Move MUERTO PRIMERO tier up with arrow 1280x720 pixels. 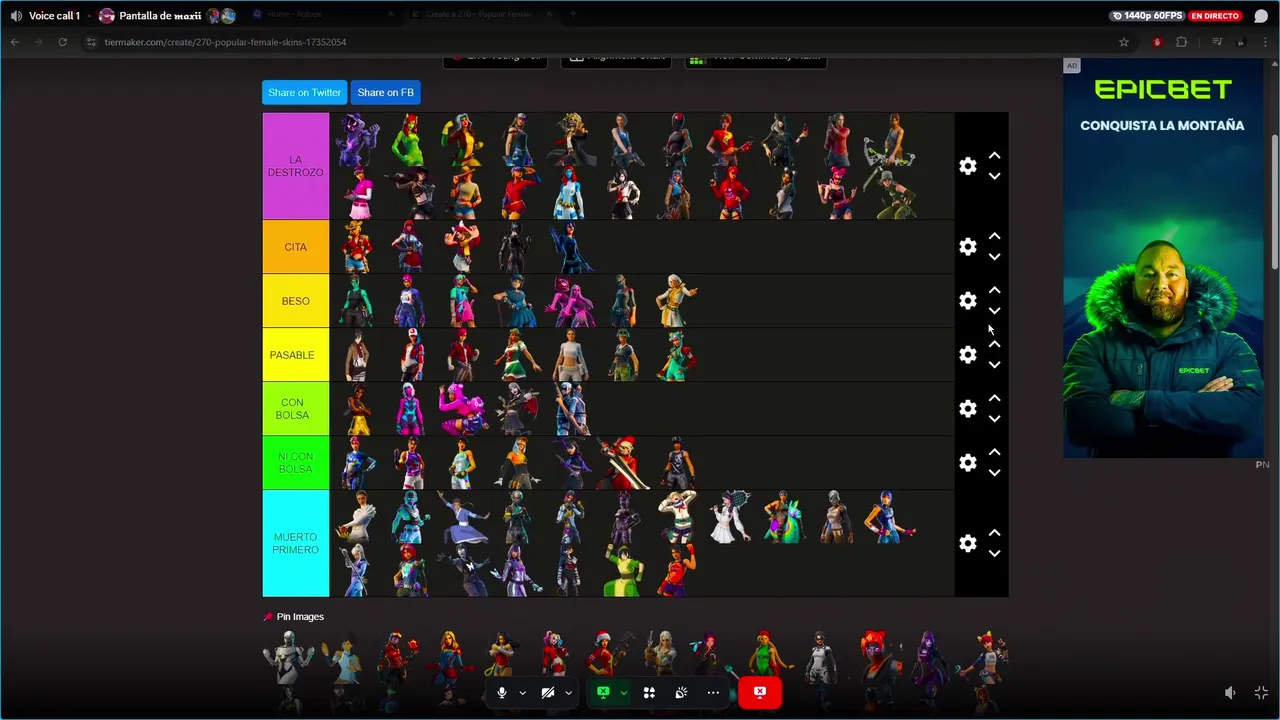pos(994,533)
